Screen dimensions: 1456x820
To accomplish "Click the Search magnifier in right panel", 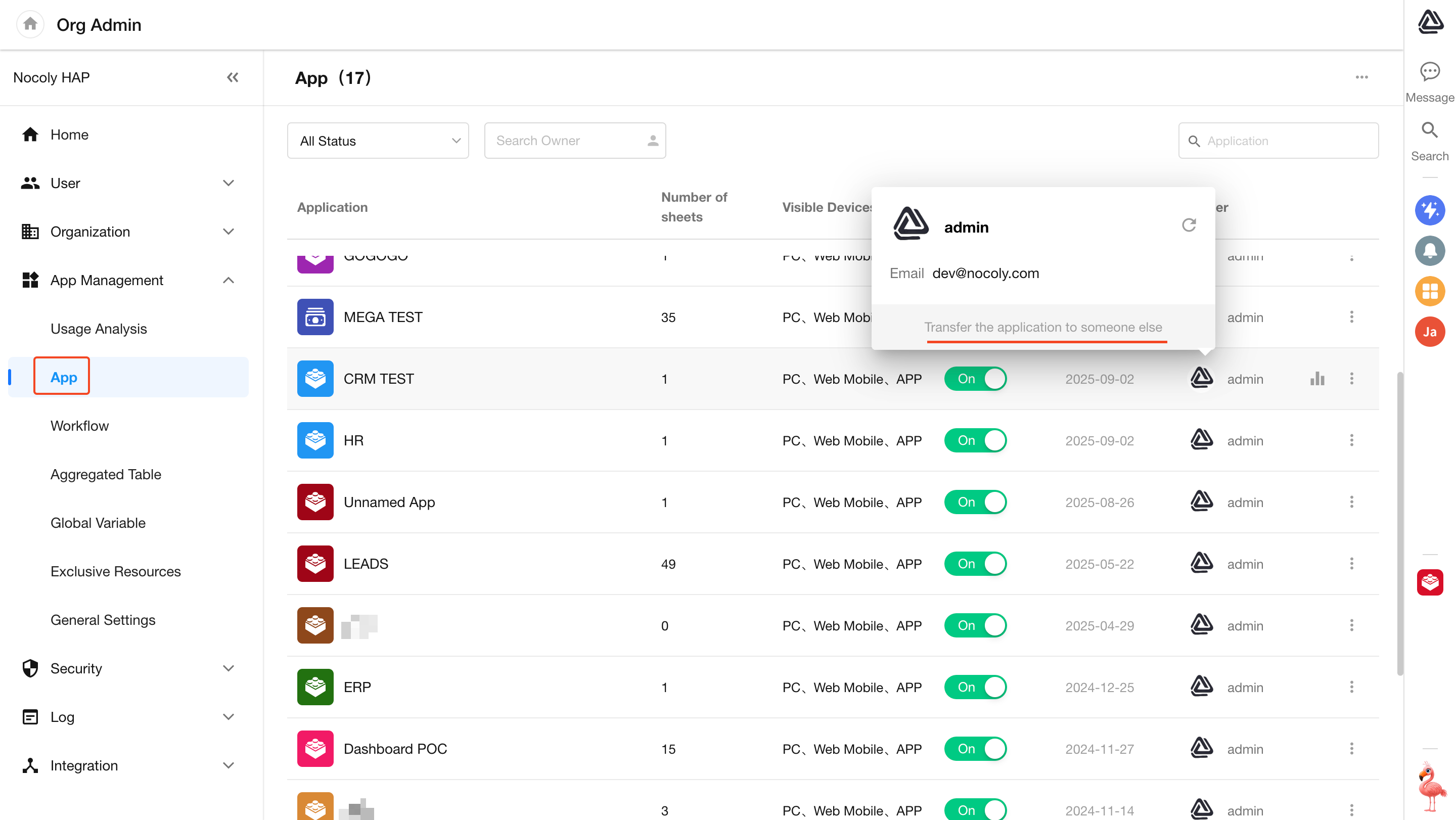I will coord(1429,130).
